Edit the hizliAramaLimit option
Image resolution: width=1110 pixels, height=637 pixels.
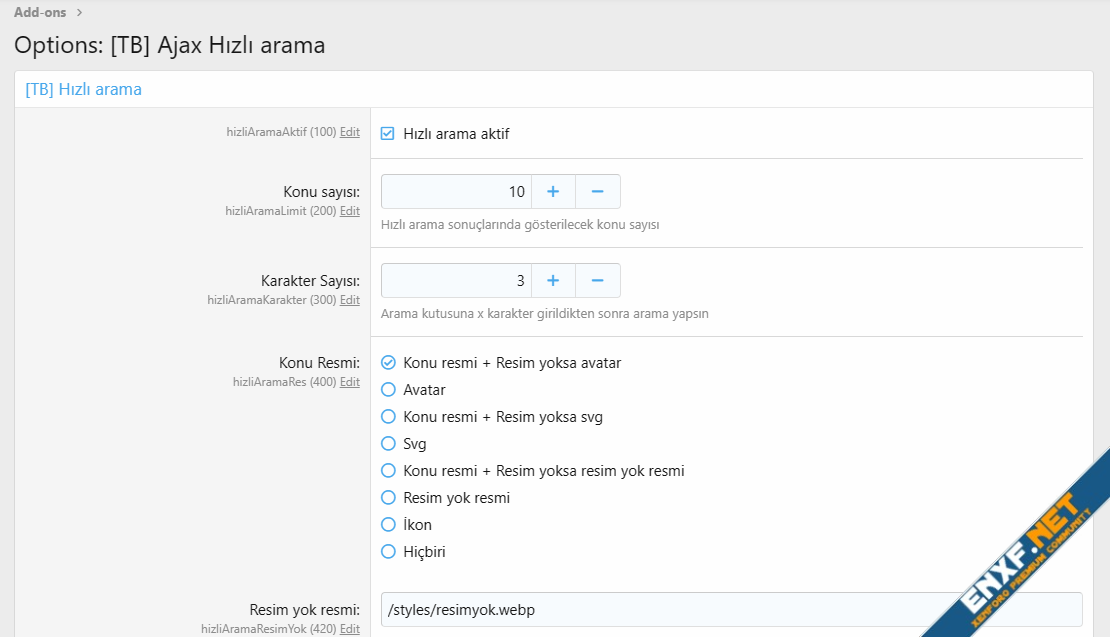point(350,211)
